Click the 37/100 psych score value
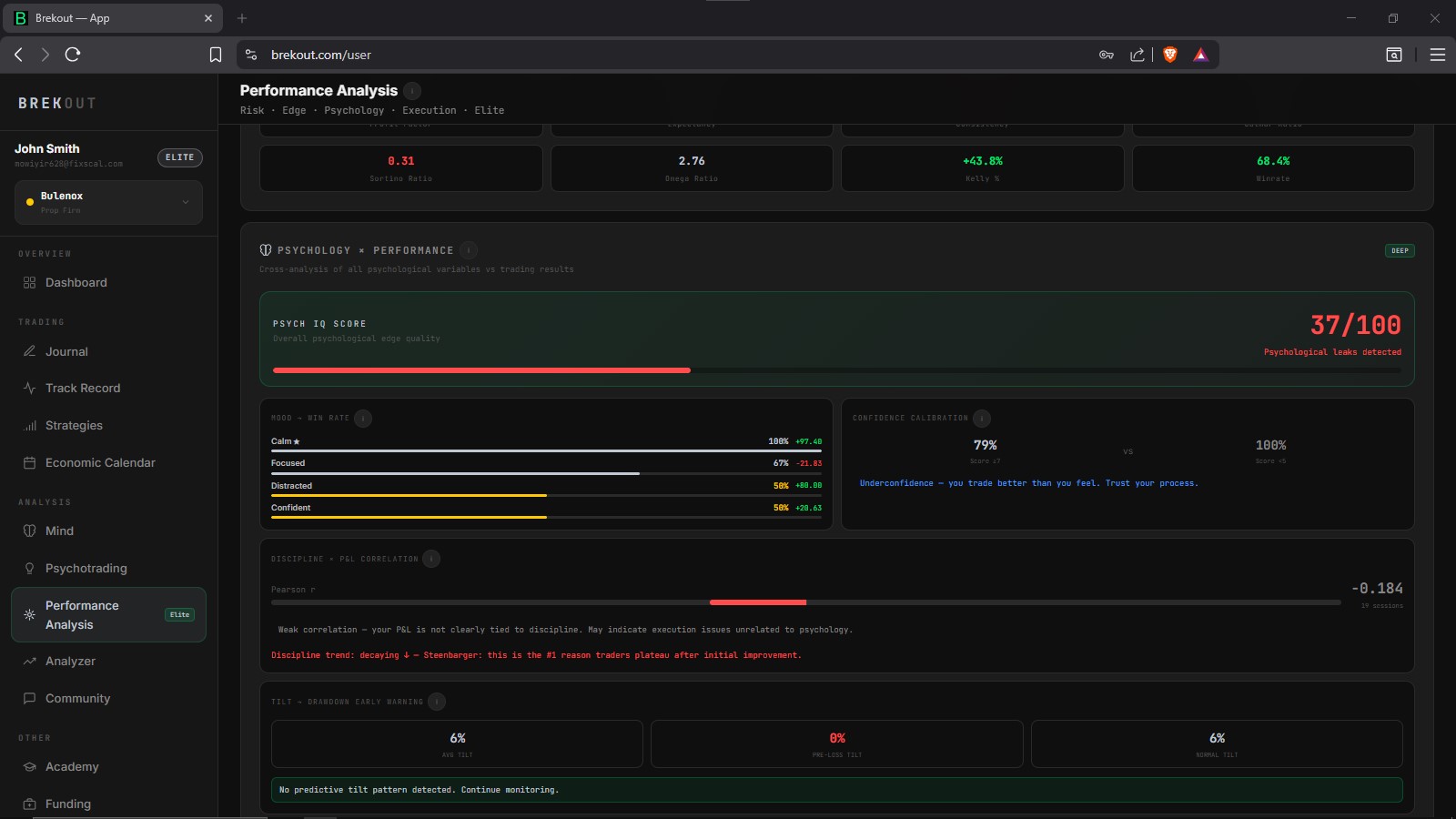The width and height of the screenshot is (1456, 819). pyautogui.click(x=1355, y=325)
